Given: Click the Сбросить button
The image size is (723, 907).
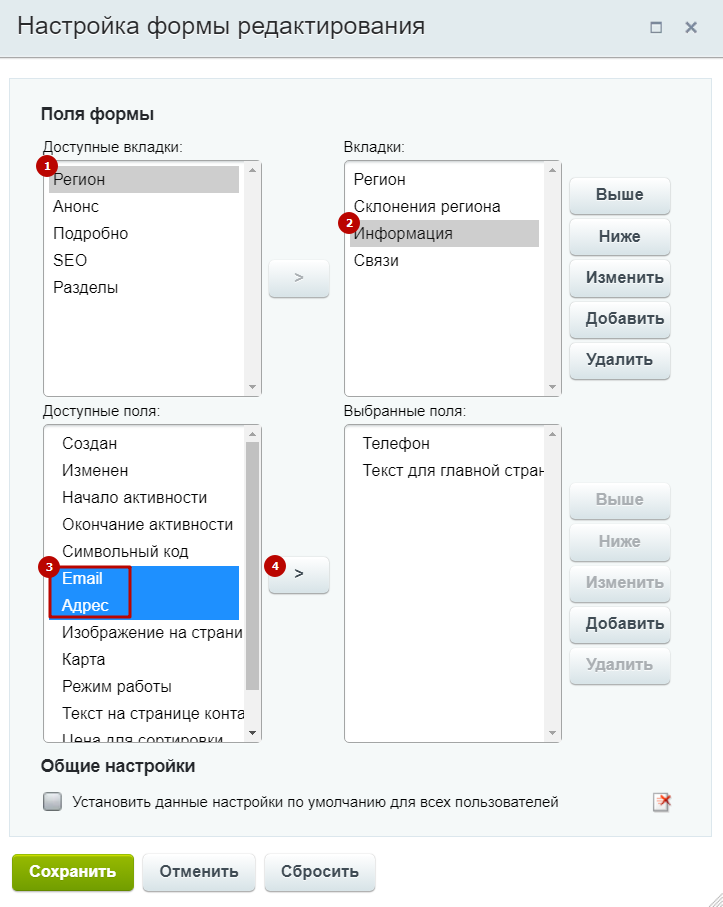Looking at the screenshot, I should 320,872.
